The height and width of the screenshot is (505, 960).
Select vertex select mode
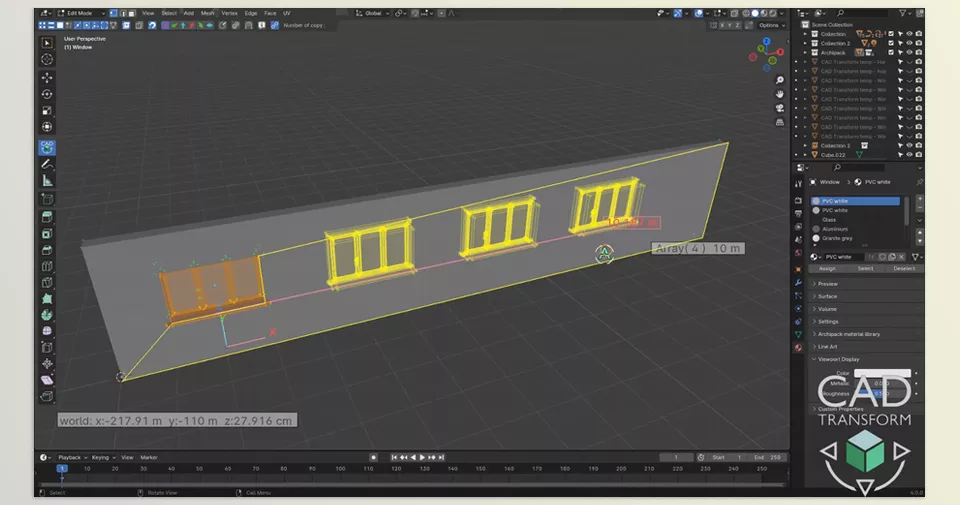[113, 13]
